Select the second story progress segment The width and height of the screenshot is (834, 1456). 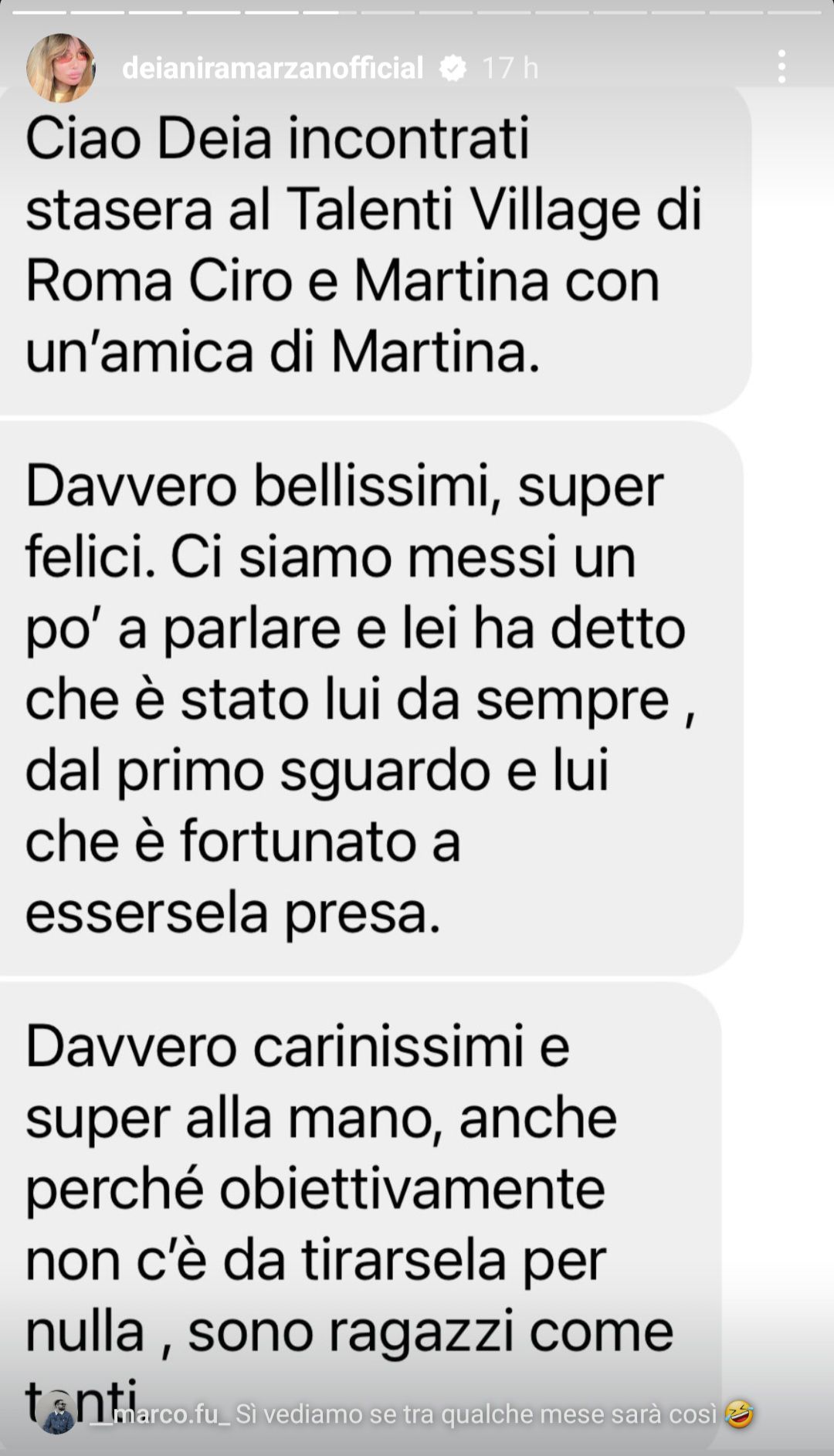97,12
